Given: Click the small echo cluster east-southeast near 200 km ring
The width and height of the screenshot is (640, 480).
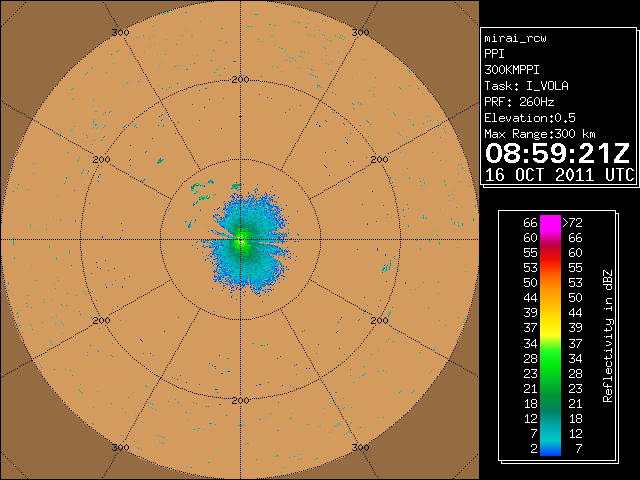Looking at the screenshot, I should 386,267.
